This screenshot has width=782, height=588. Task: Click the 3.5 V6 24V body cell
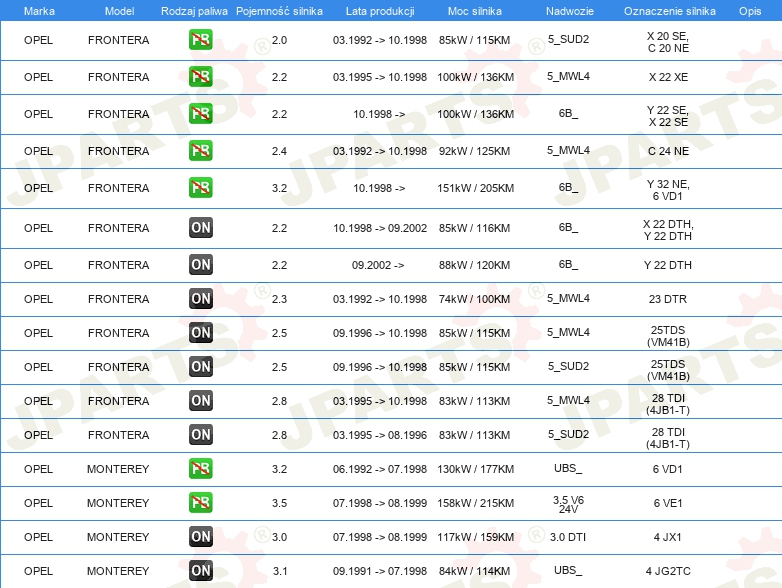tap(568, 503)
